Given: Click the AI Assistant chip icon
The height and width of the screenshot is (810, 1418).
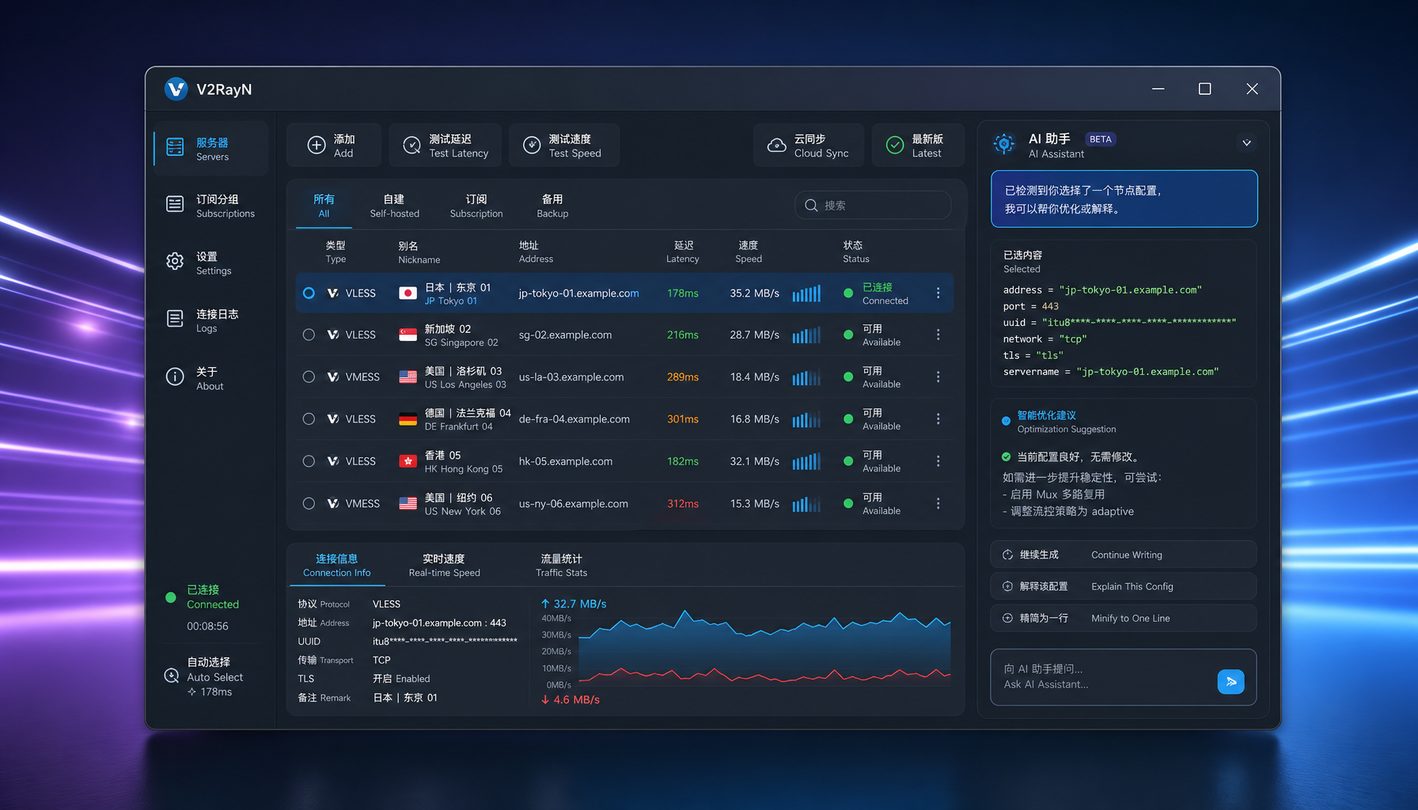Looking at the screenshot, I should pyautogui.click(x=1004, y=144).
